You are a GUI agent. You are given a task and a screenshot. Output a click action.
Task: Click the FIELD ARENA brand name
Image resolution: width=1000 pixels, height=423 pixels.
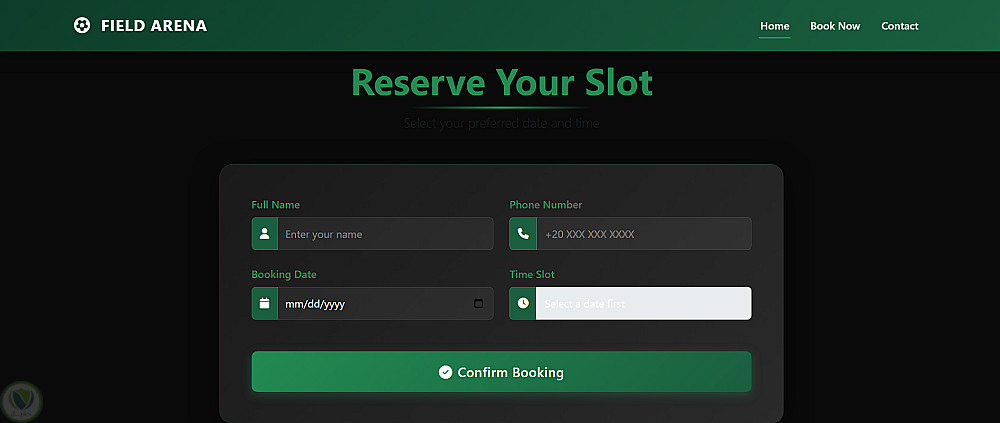[154, 26]
